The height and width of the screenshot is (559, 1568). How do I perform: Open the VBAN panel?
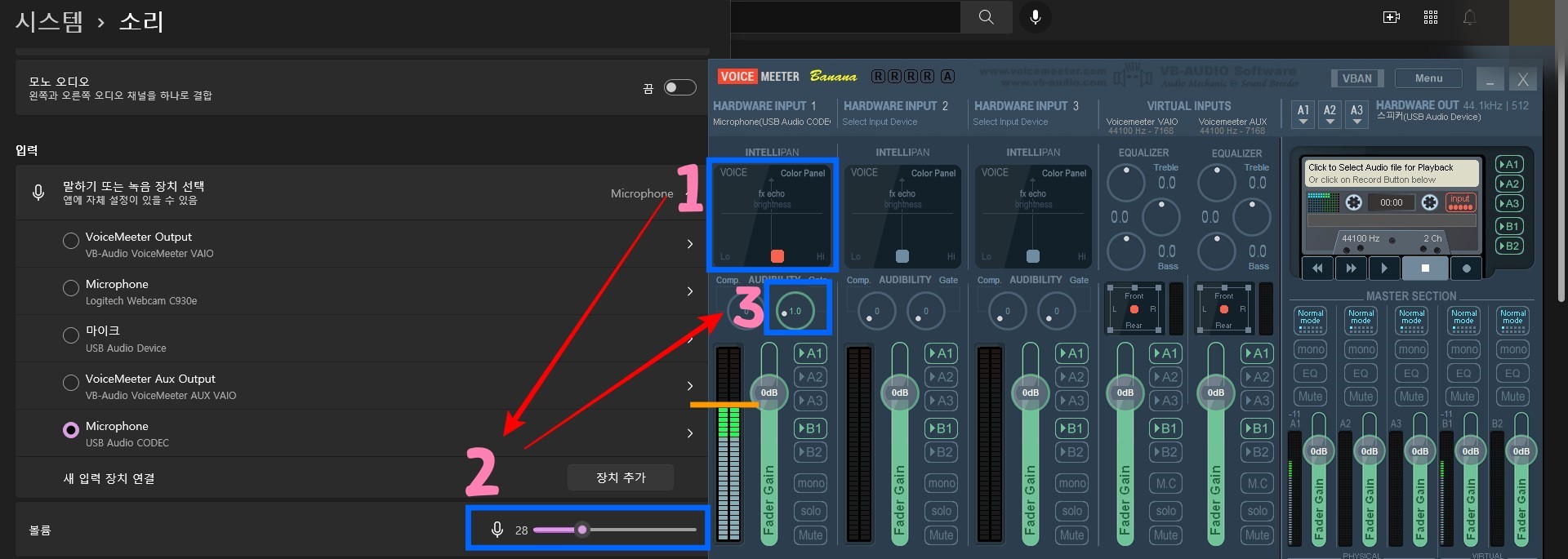(1357, 78)
